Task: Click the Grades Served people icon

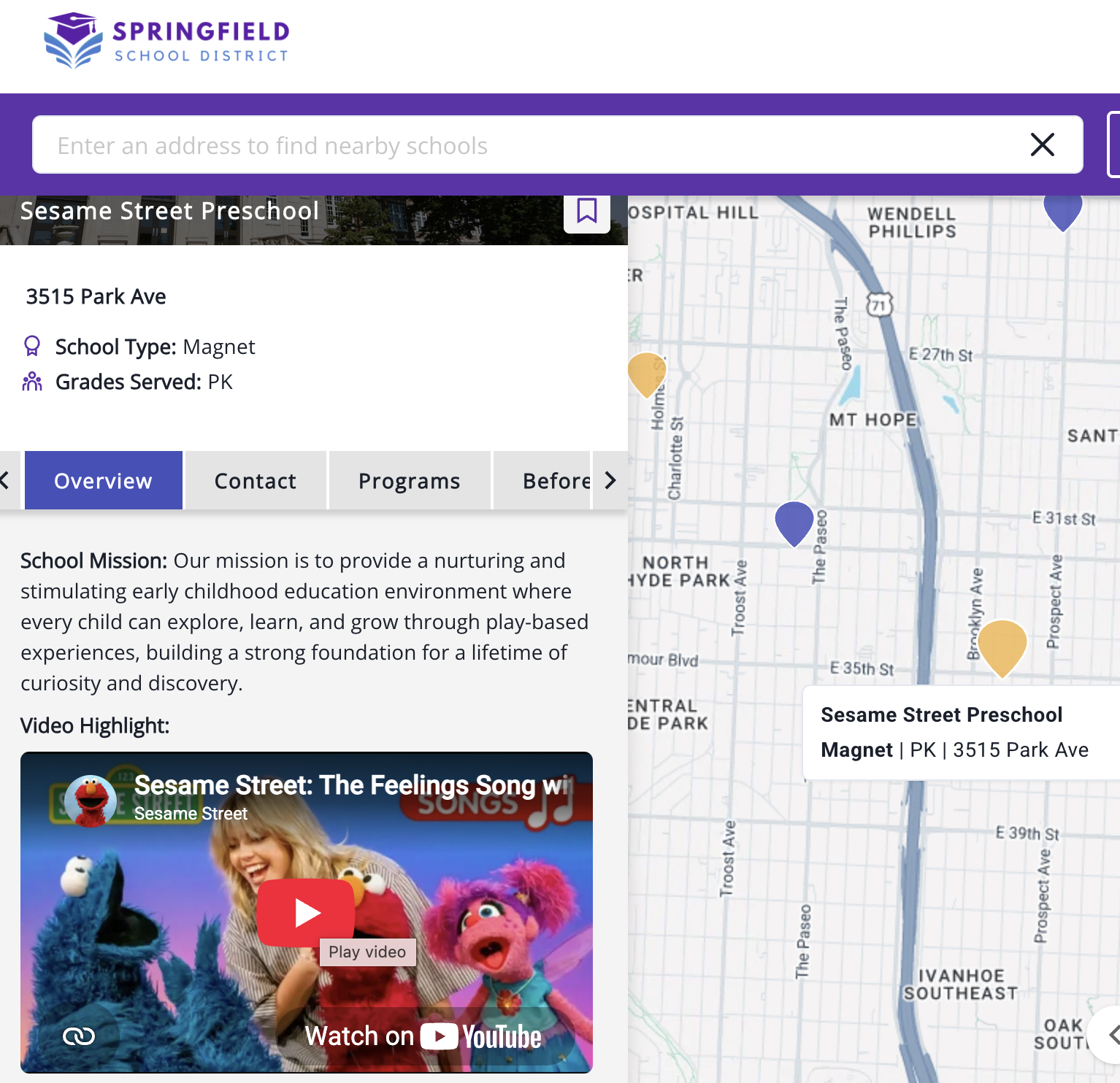Action: [x=32, y=381]
